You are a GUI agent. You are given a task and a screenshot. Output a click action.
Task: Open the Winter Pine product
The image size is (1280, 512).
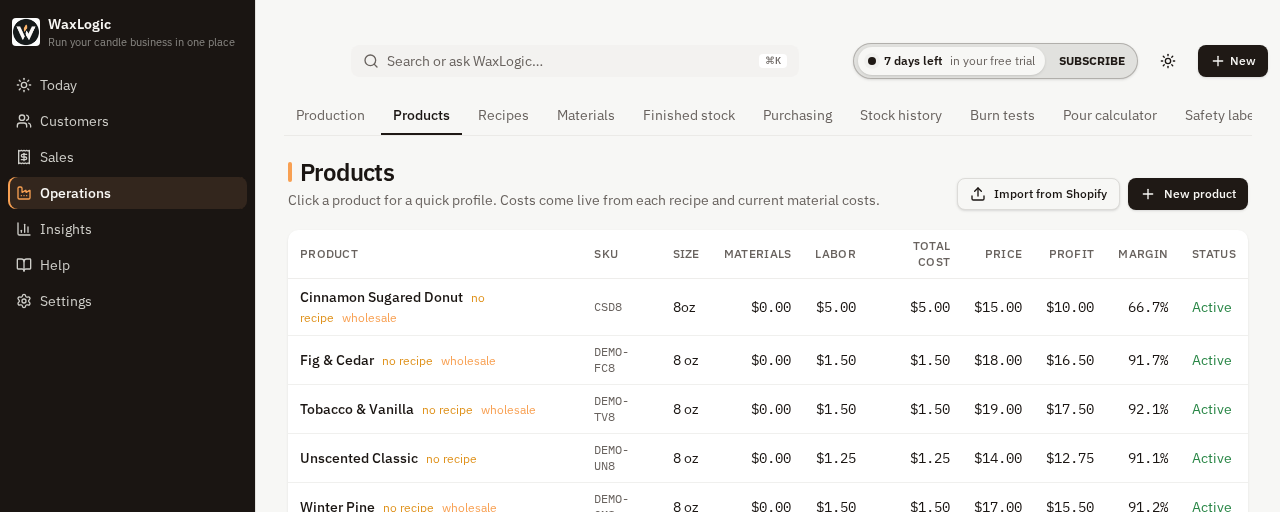[337, 507]
